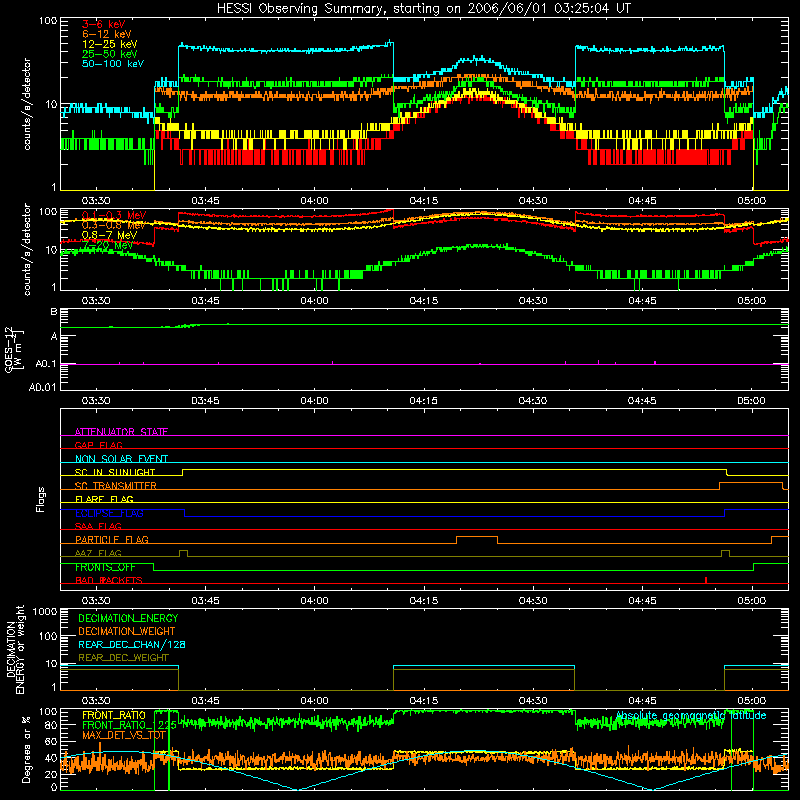Click the 05:00 tick label under MeV panel
This screenshot has height=800, width=800.
(752, 301)
